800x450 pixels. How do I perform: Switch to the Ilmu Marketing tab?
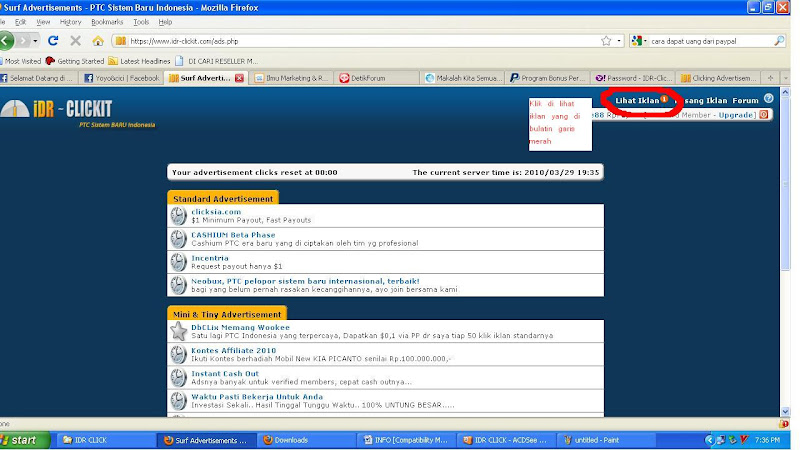click(x=291, y=78)
